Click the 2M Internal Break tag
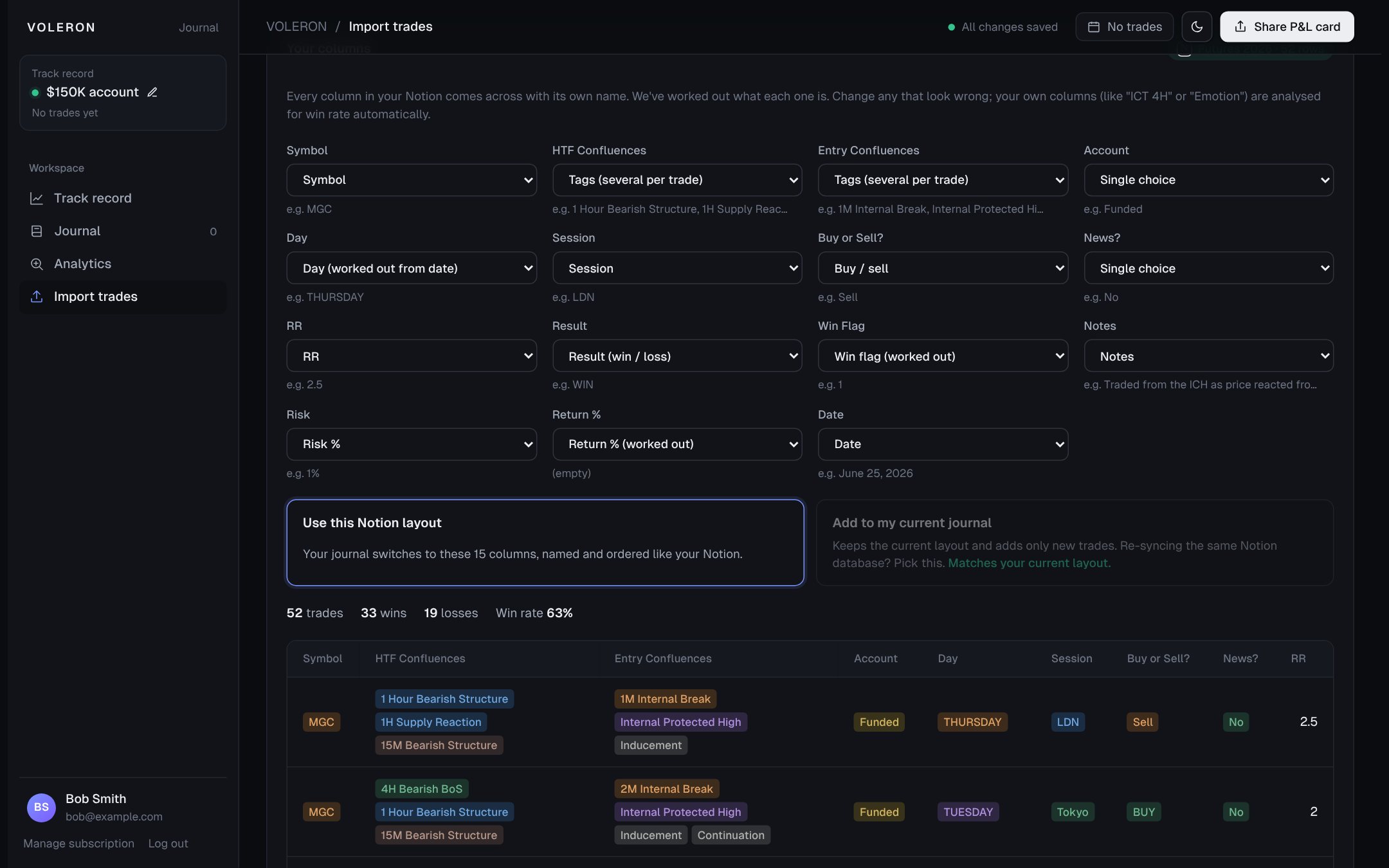The width and height of the screenshot is (1389, 868). (666, 789)
